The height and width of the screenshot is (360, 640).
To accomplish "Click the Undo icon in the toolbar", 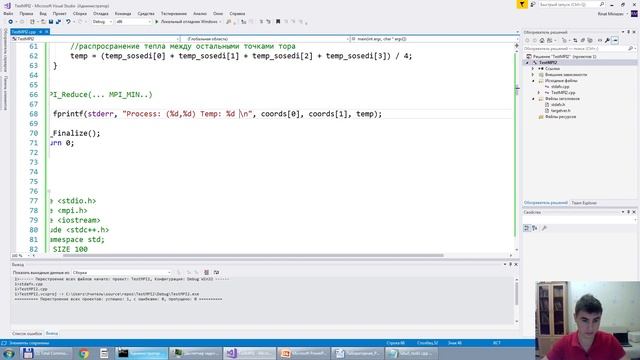I will point(68,22).
